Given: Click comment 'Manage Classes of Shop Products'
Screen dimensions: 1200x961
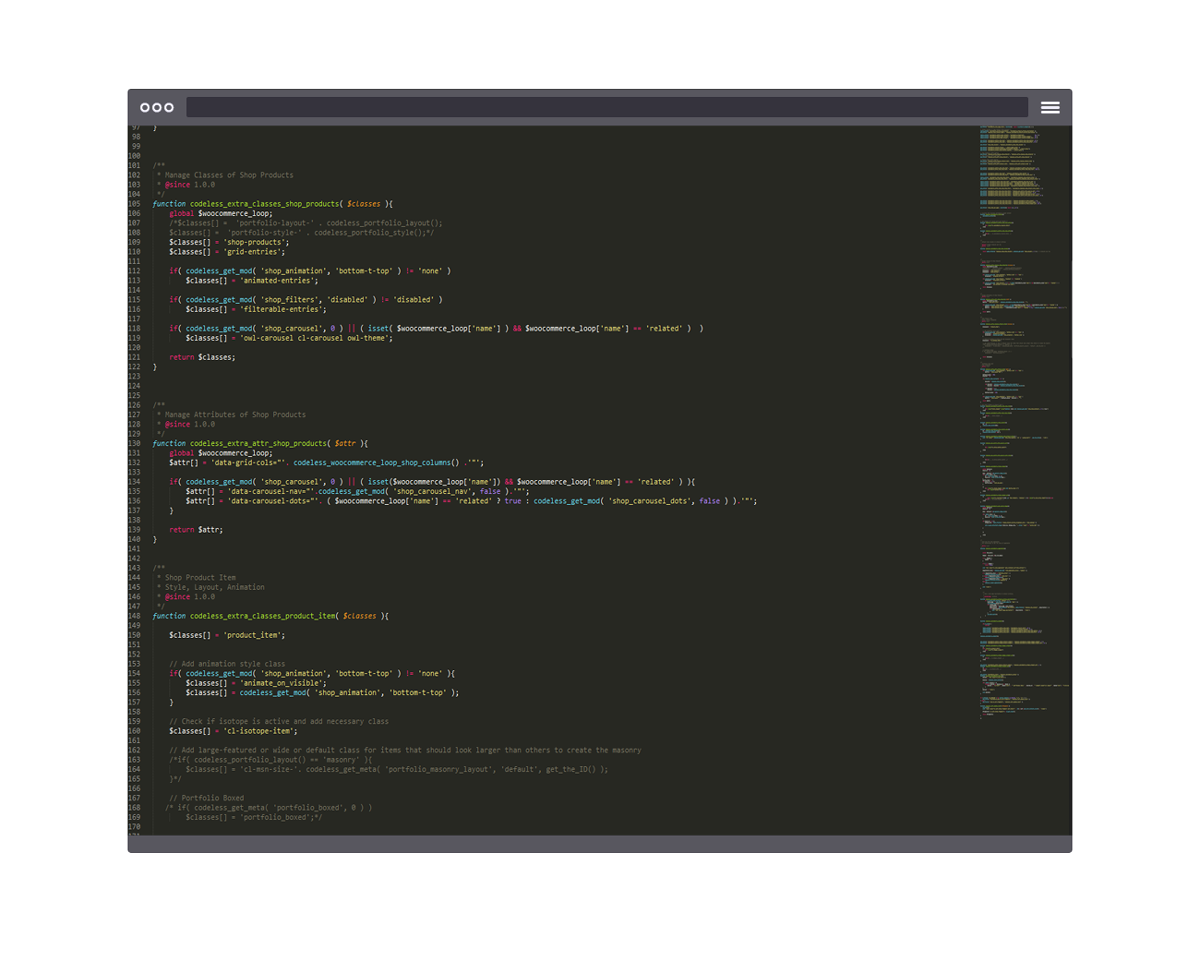Looking at the screenshot, I should tap(229, 175).
